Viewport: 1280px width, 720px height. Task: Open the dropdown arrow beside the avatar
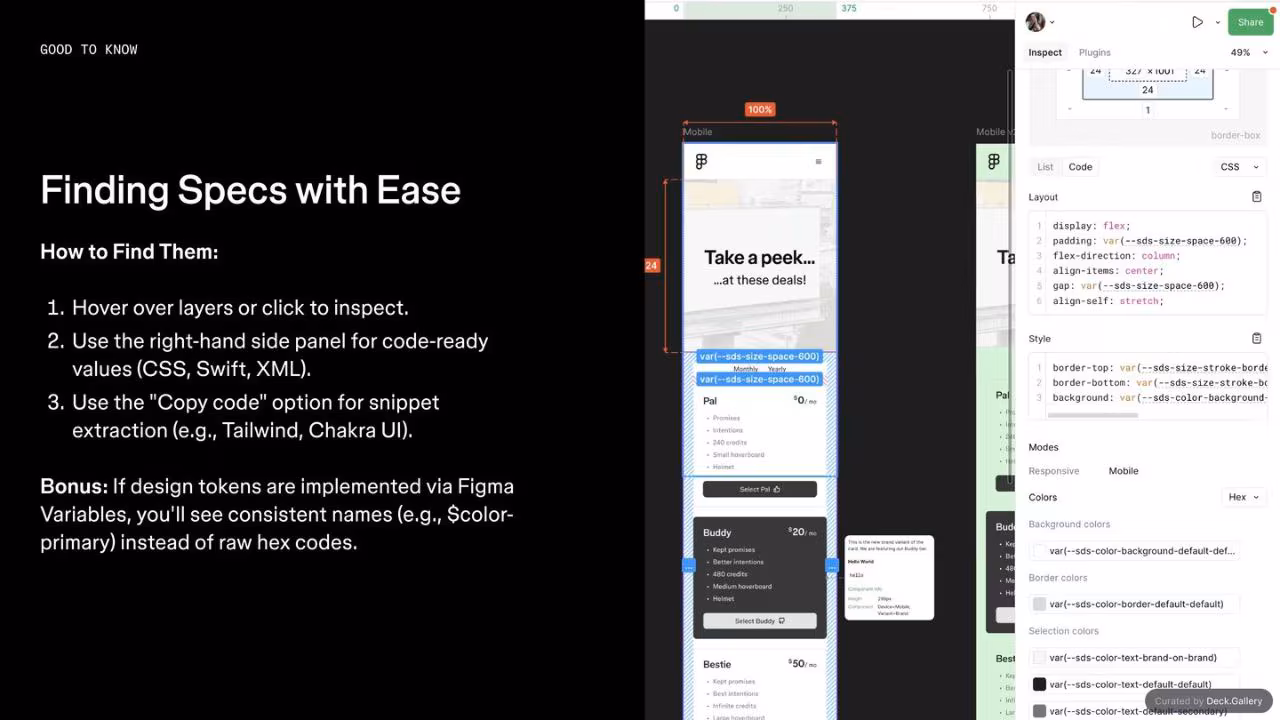click(1052, 22)
